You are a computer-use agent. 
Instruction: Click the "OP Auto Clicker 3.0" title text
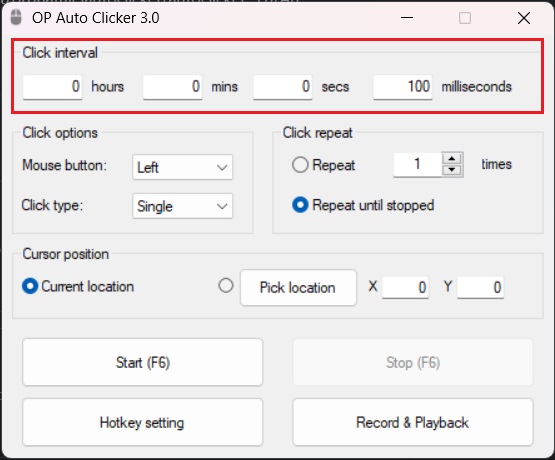click(x=96, y=18)
